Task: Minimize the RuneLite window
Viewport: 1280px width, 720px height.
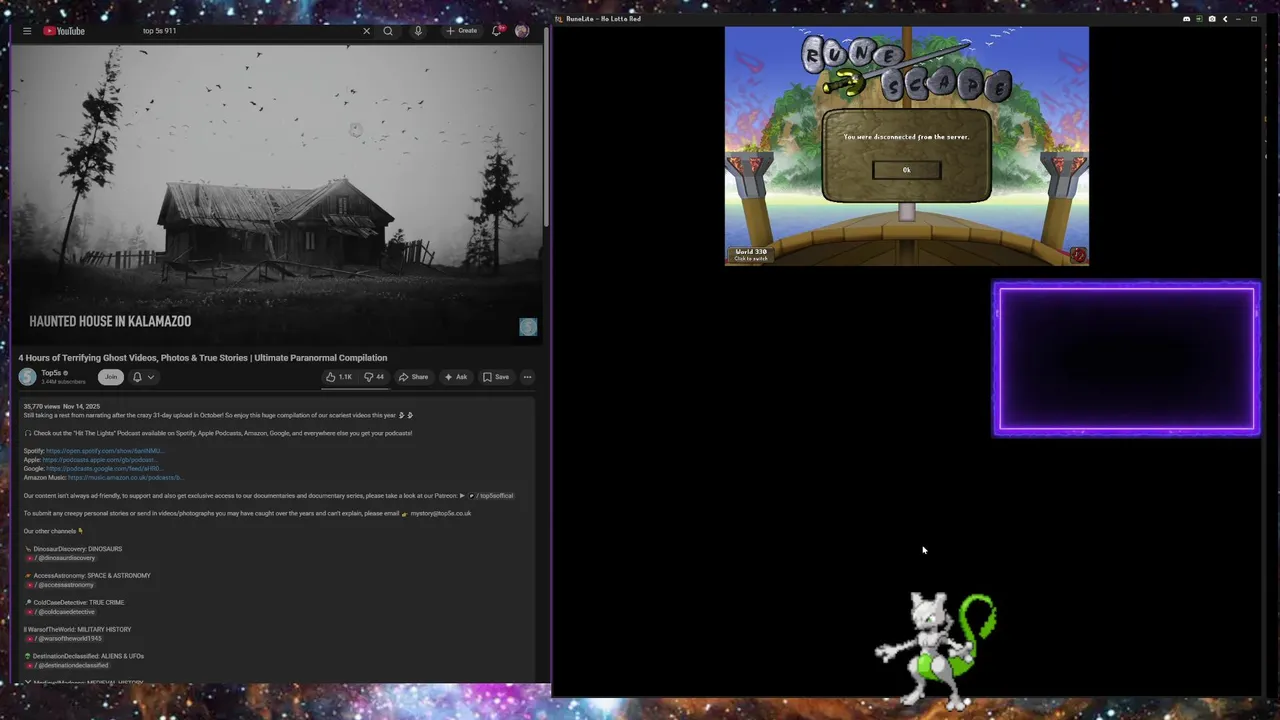Action: pyautogui.click(x=1239, y=19)
